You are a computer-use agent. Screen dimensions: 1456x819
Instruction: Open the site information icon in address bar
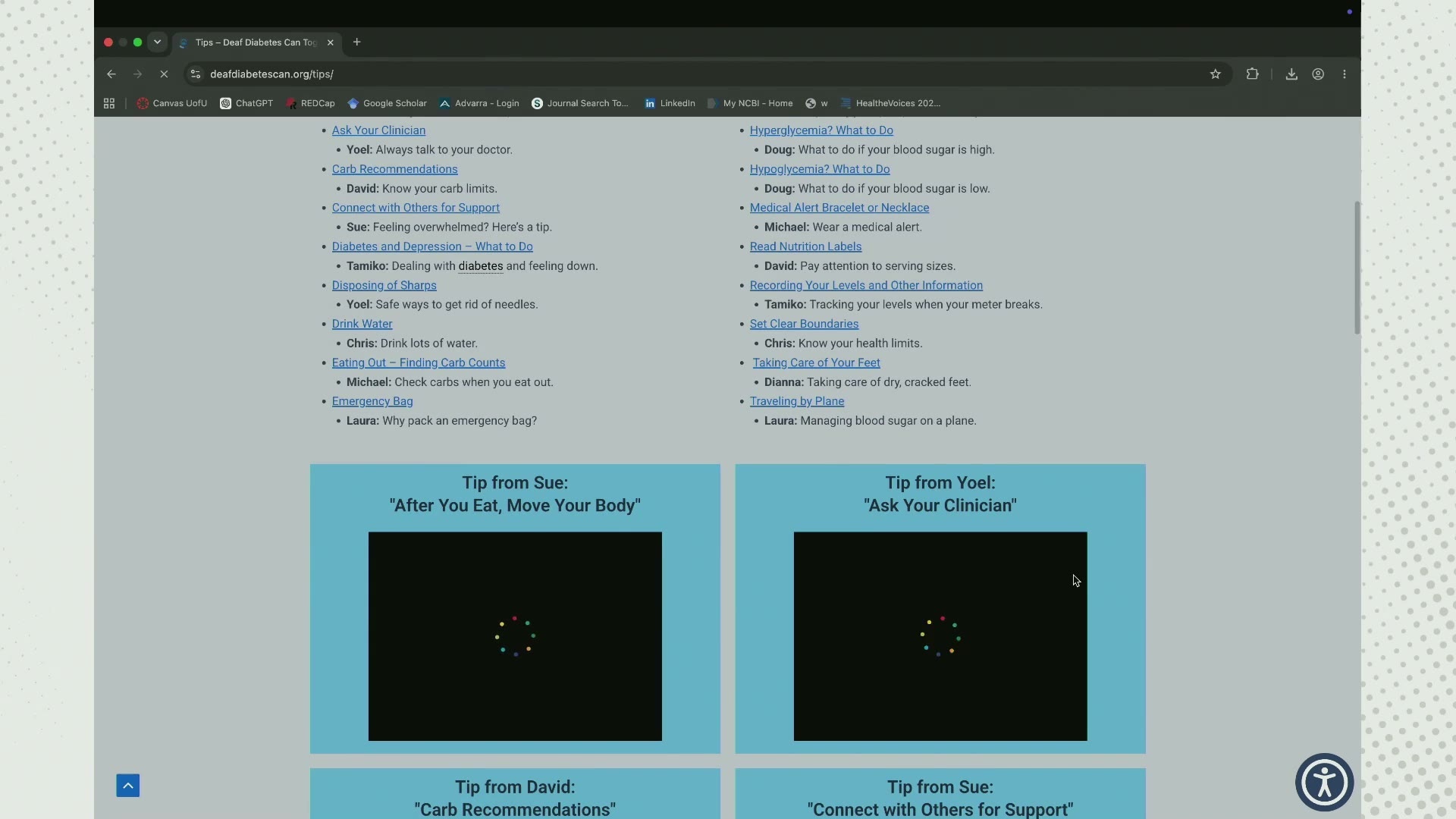tap(196, 74)
